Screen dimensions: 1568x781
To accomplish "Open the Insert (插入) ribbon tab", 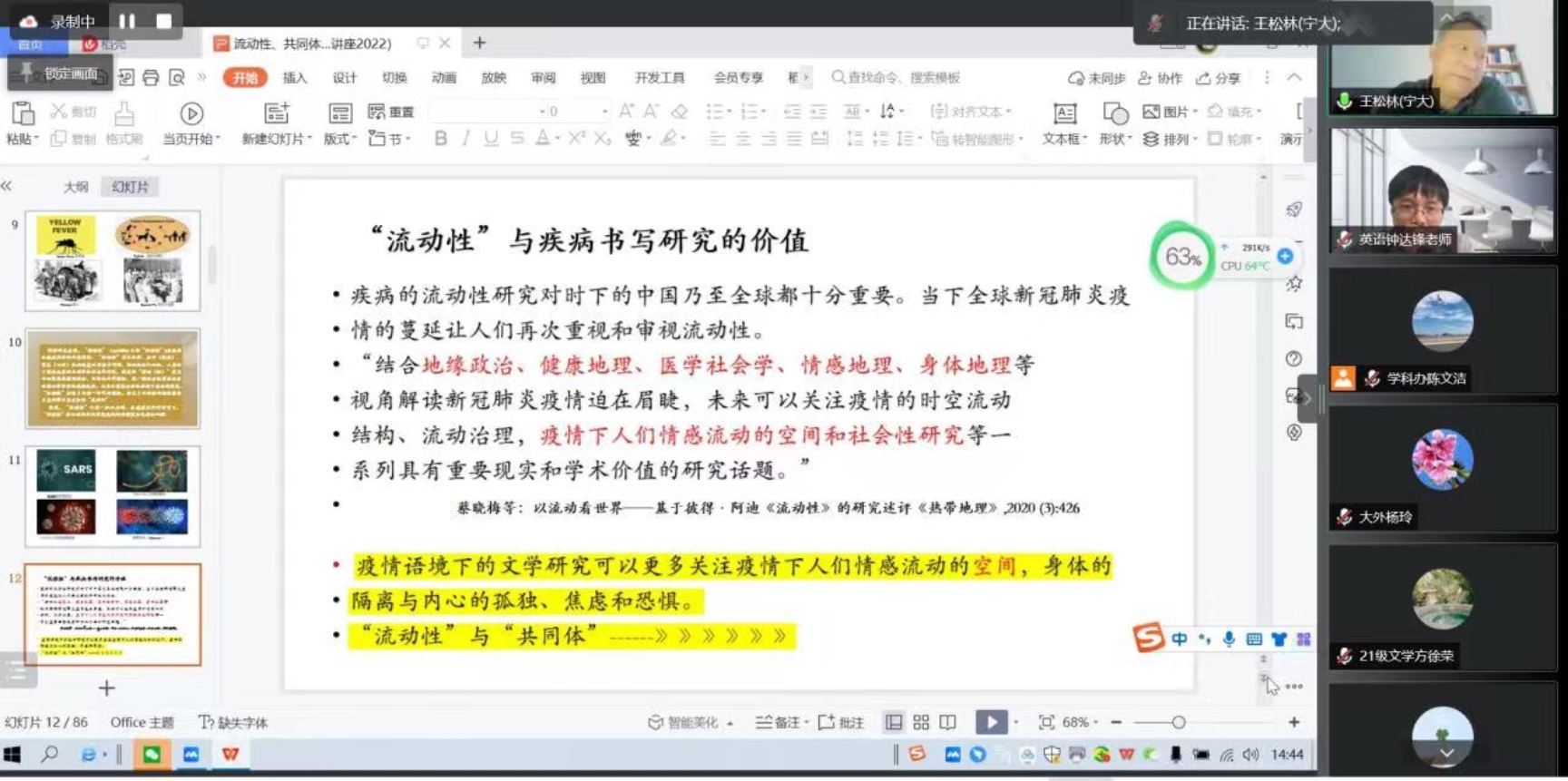I will 294,77.
